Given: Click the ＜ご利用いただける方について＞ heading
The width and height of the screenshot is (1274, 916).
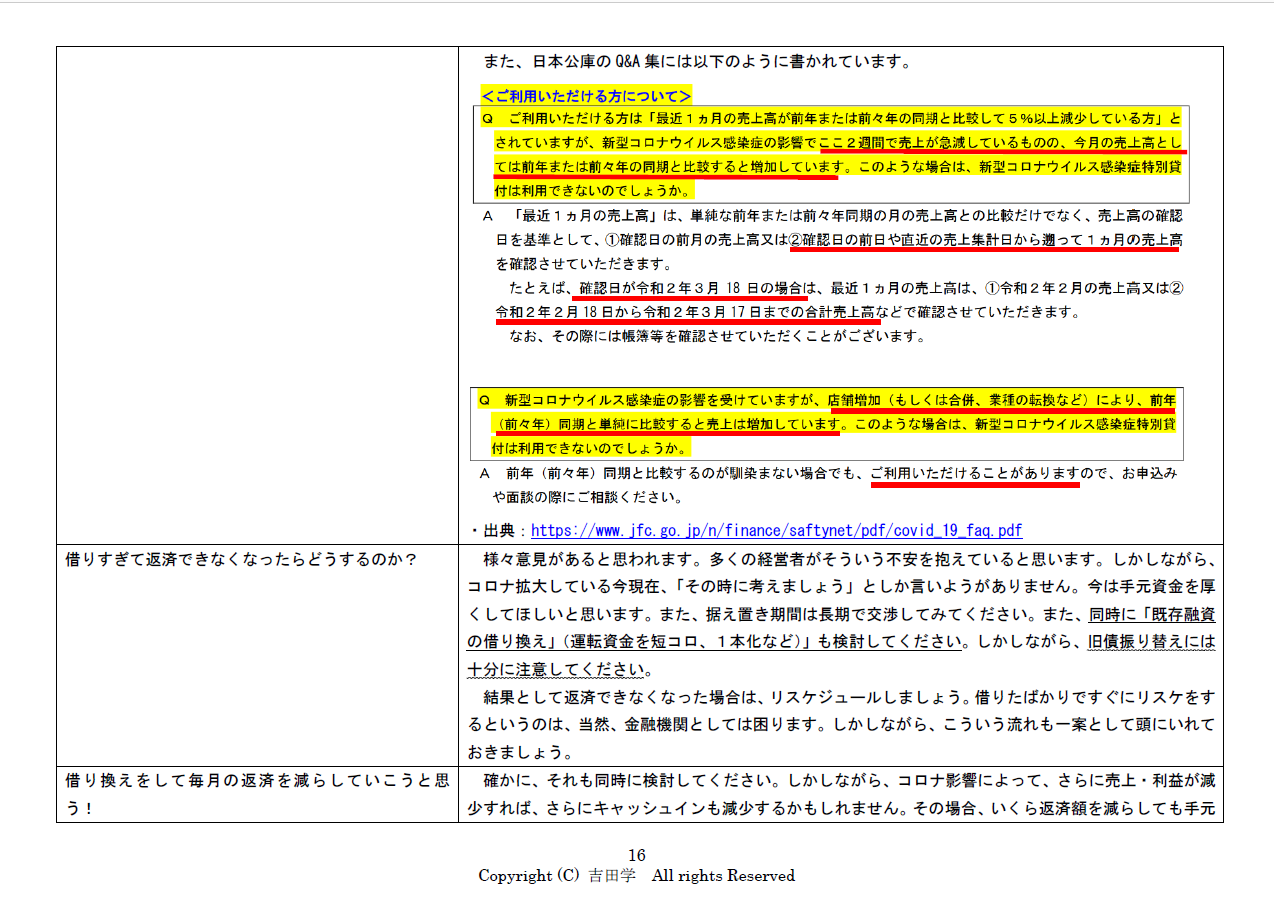Looking at the screenshot, I should [x=586, y=96].
